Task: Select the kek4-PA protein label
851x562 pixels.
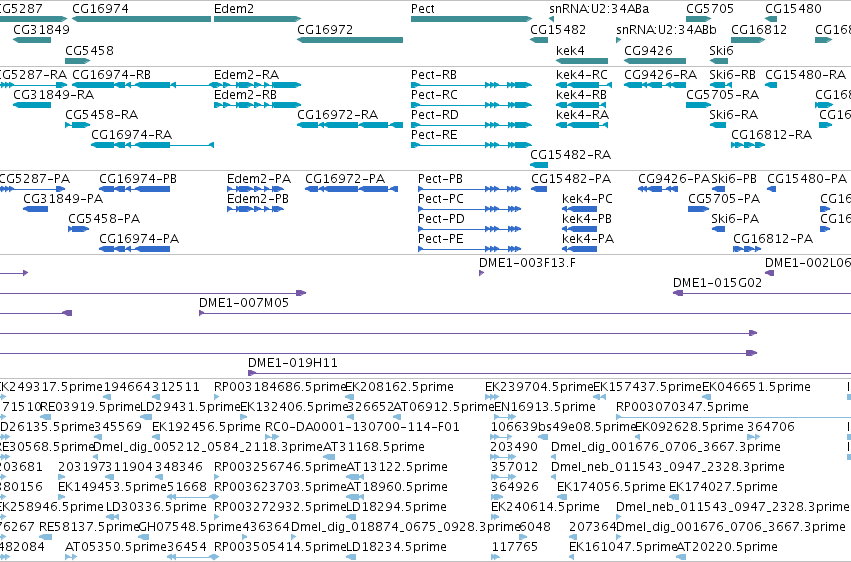Action: click(588, 239)
